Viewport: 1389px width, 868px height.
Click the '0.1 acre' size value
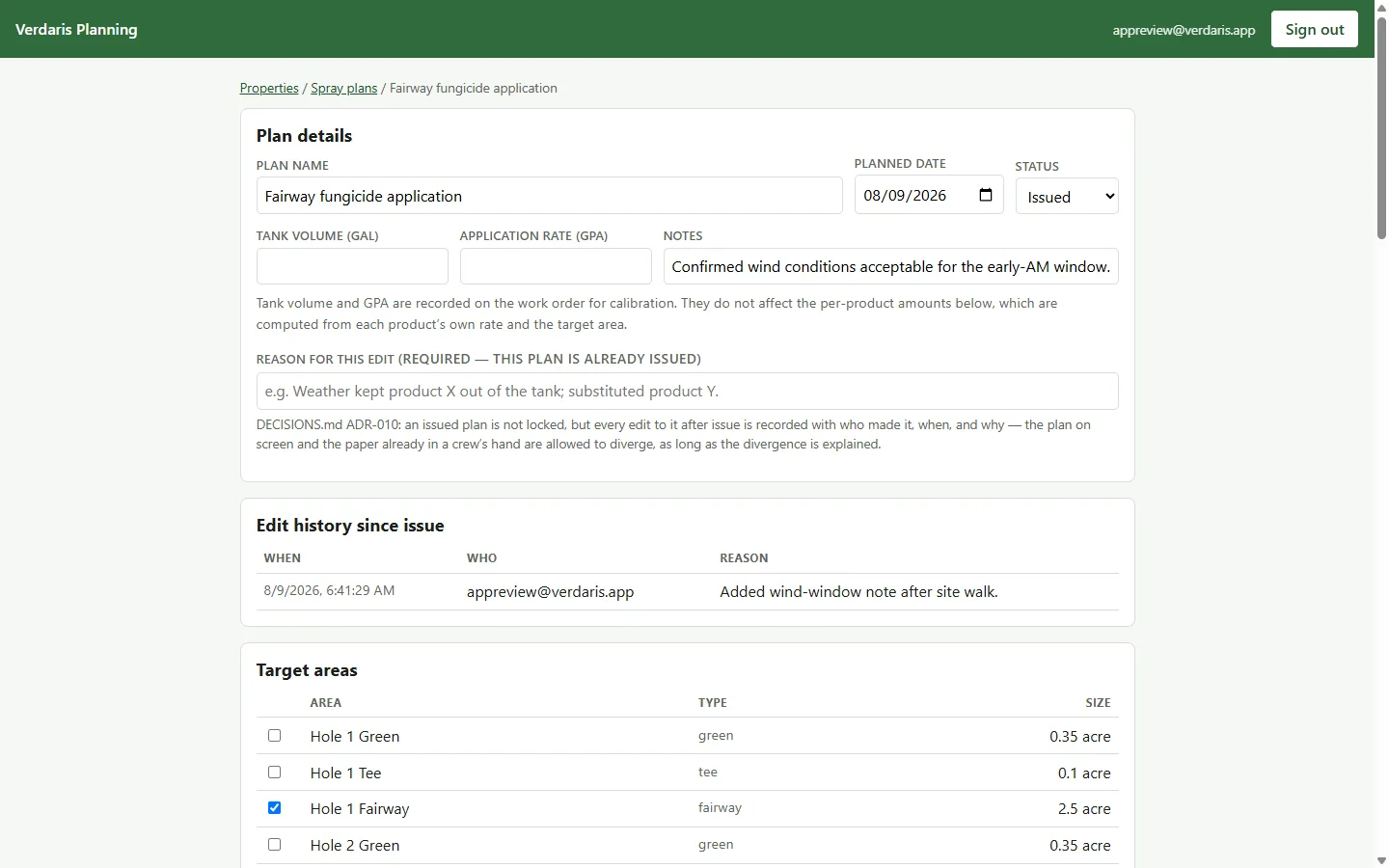1084,773
